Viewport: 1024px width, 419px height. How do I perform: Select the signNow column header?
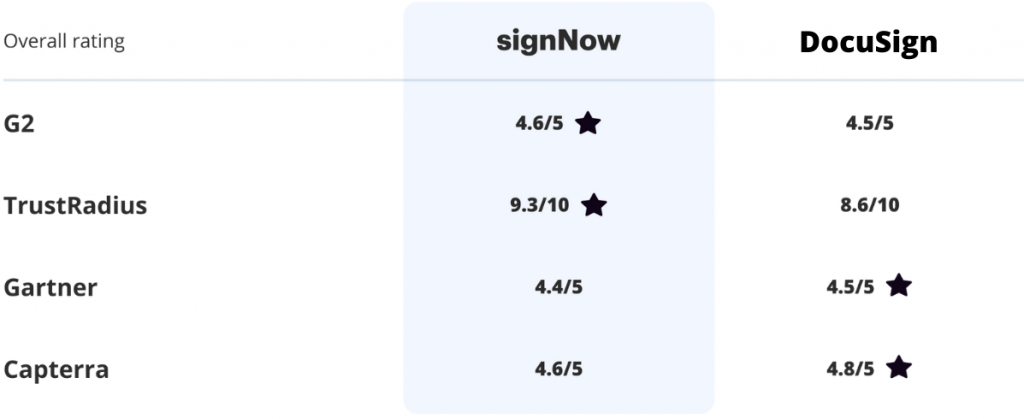click(x=558, y=42)
